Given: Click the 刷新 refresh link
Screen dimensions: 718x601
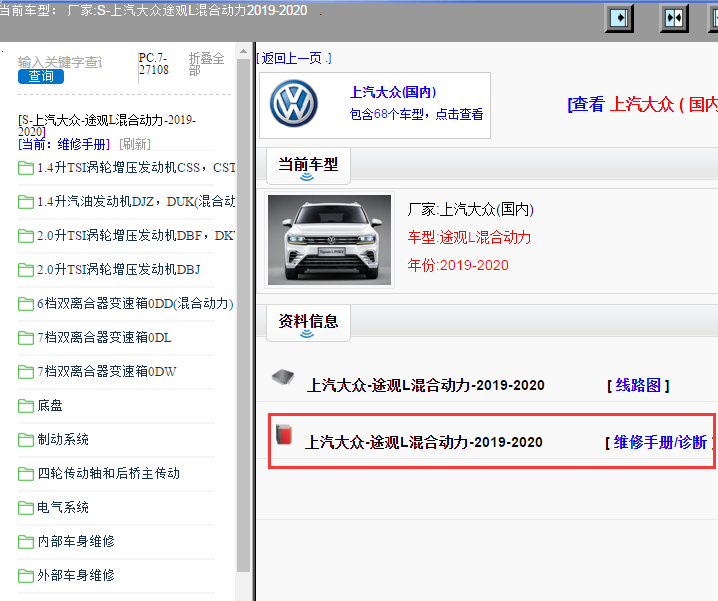Looking at the screenshot, I should pos(135,144).
